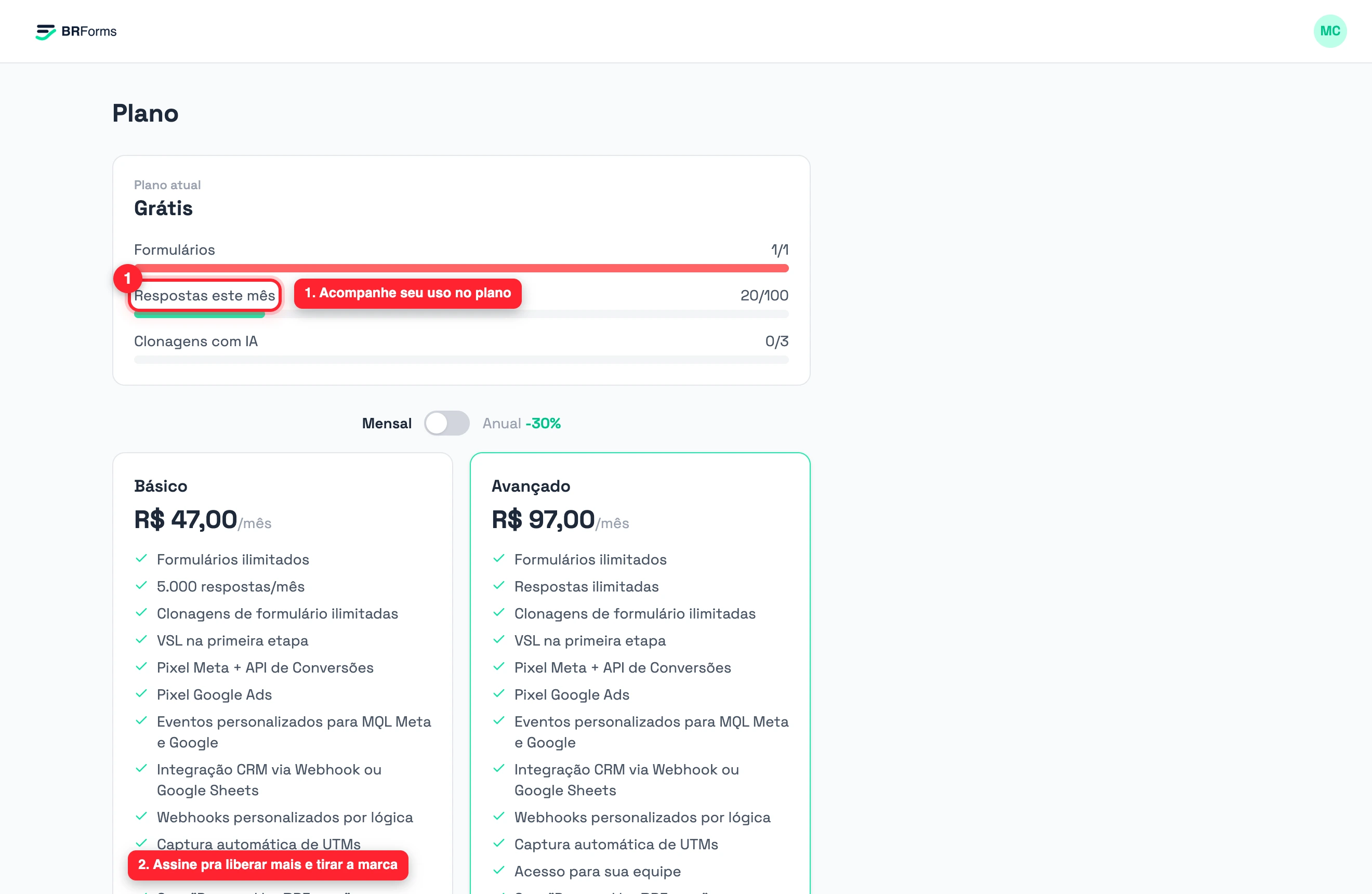This screenshot has height=894, width=1372.
Task: Click checkmark beside Avançado Integração CRM
Action: point(498,769)
